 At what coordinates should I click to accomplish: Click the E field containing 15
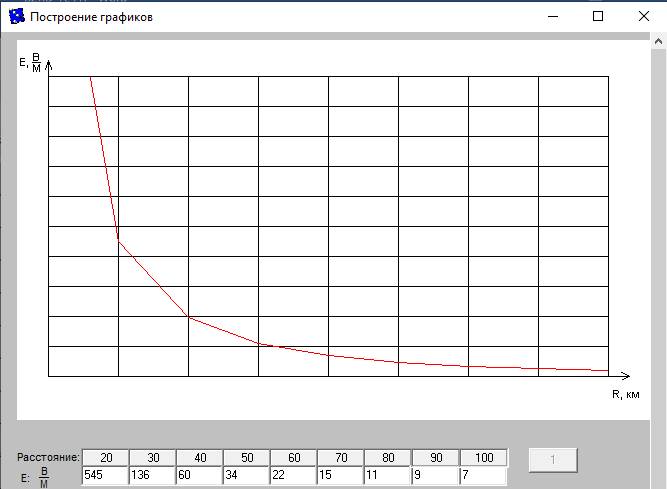coord(341,475)
